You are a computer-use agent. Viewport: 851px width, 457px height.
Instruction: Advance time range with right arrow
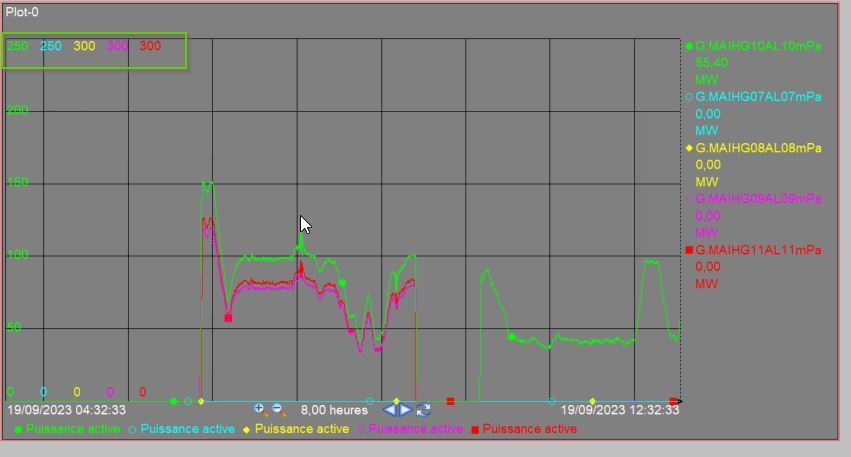point(407,409)
